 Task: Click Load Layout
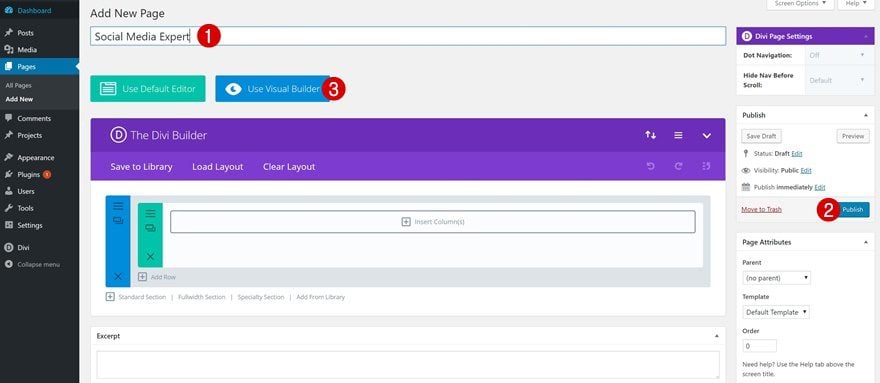218,167
